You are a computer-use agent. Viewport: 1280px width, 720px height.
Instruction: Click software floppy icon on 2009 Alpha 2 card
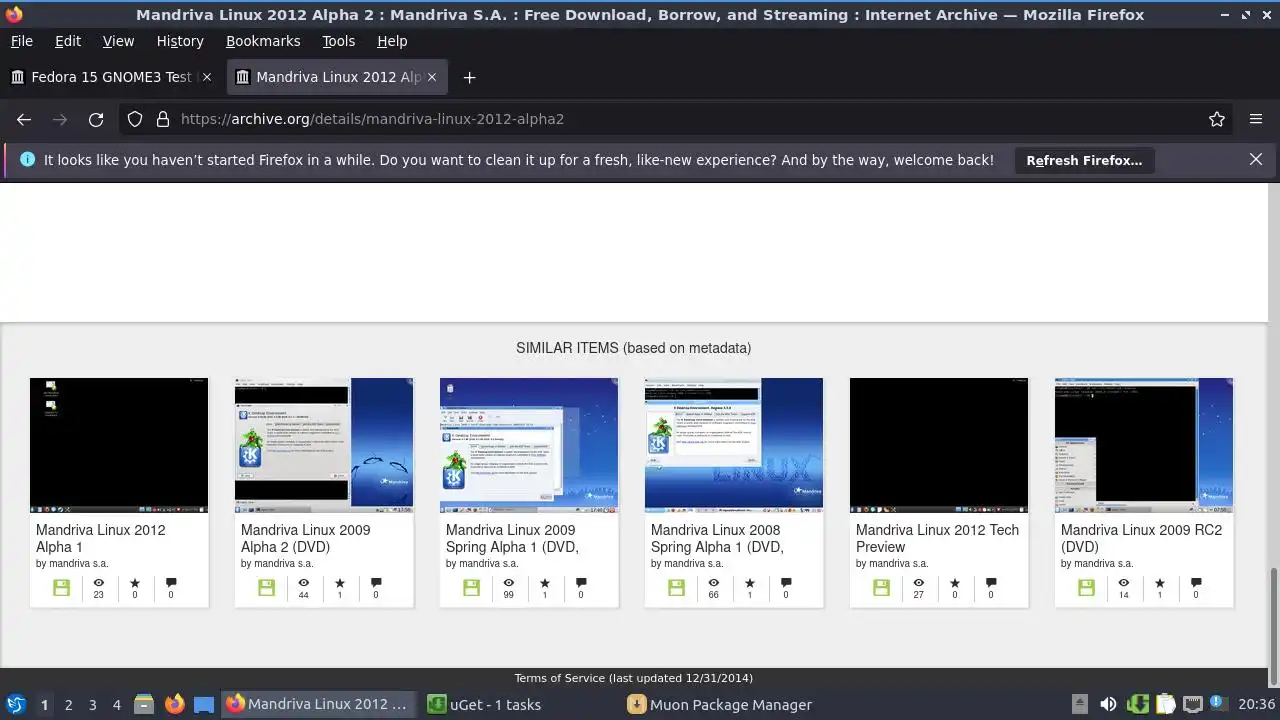pos(266,588)
